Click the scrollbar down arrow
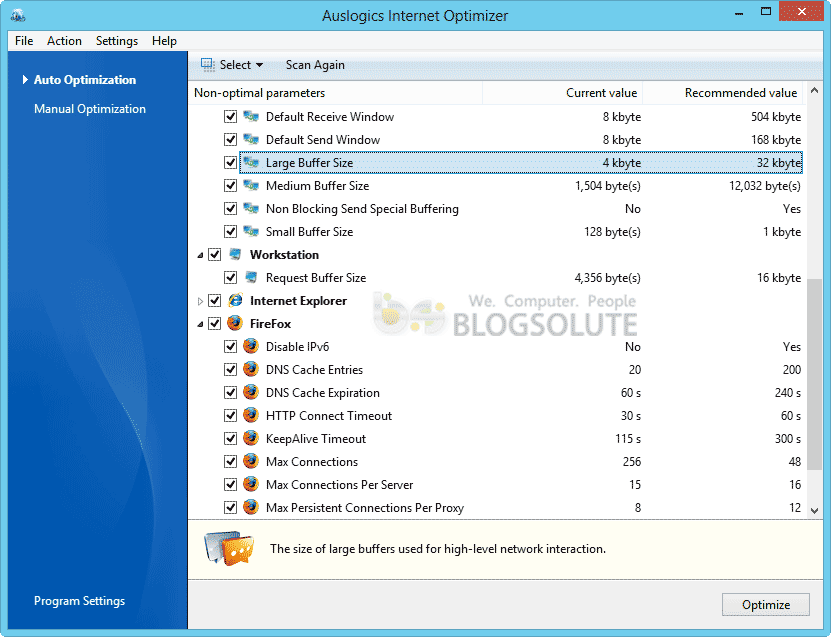Image resolution: width=831 pixels, height=637 pixels. point(815,511)
